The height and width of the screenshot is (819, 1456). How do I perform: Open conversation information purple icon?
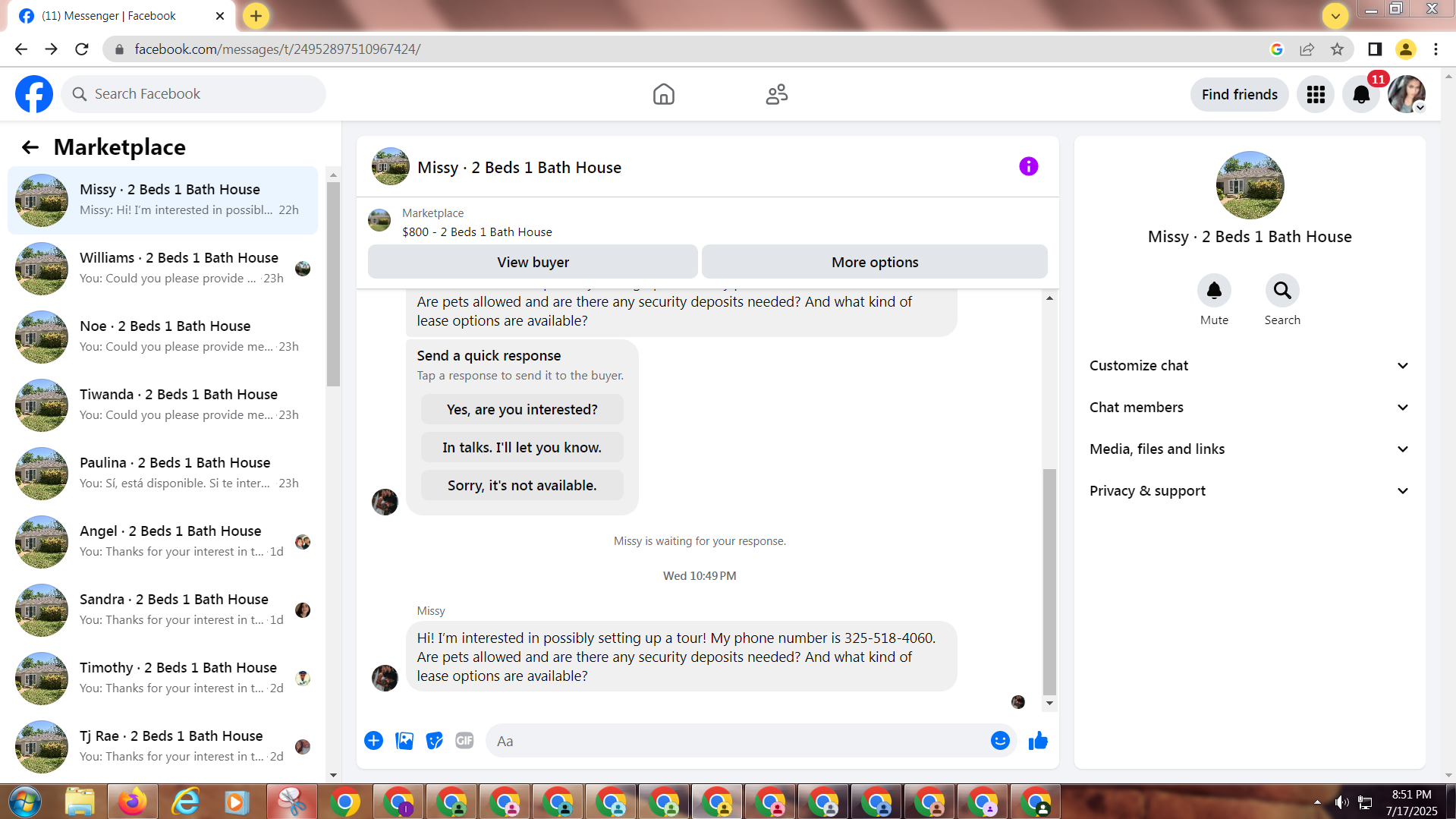[1028, 166]
